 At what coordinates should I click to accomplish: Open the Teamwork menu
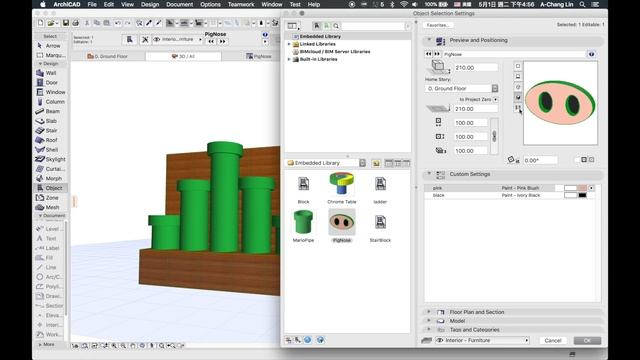click(x=241, y=4)
